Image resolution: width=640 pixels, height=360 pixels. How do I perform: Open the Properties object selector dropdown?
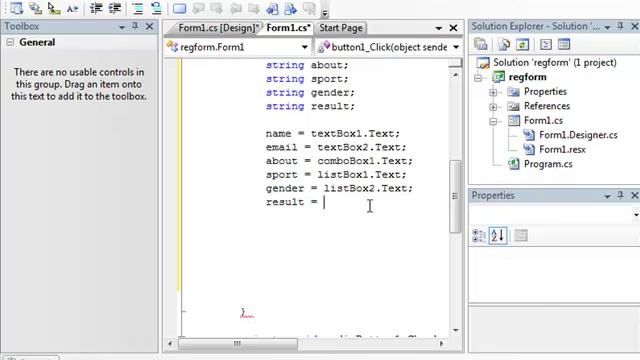[636, 215]
